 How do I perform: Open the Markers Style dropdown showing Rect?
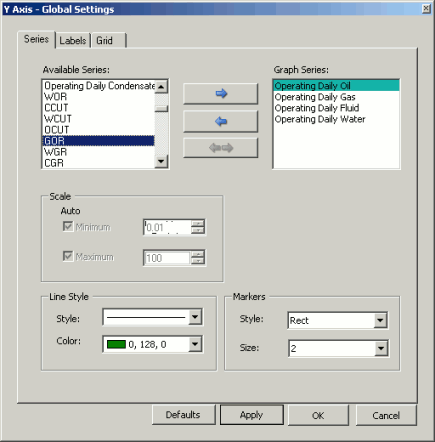pyautogui.click(x=380, y=321)
